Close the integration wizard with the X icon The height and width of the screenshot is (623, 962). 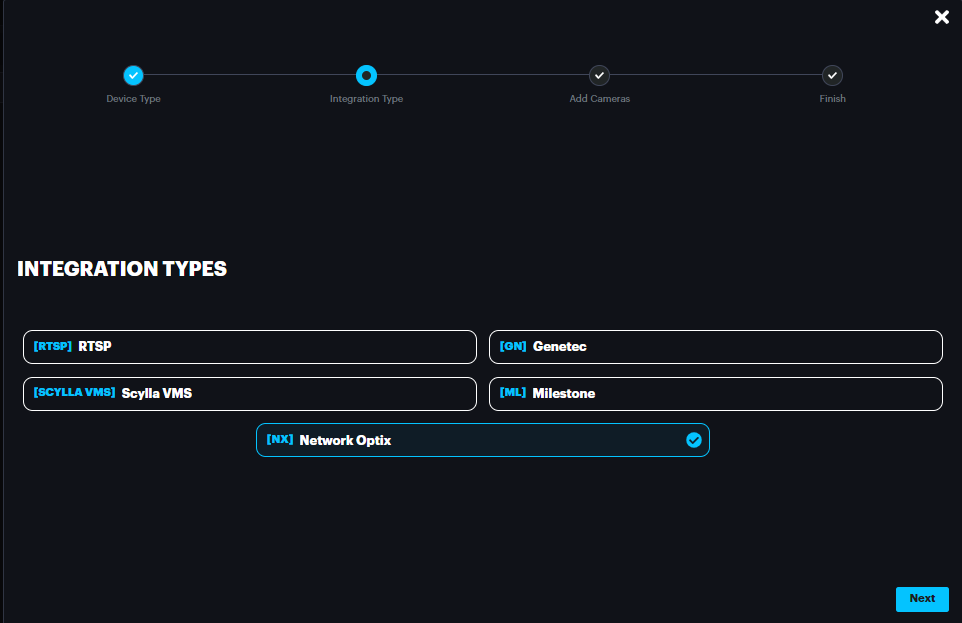941,17
